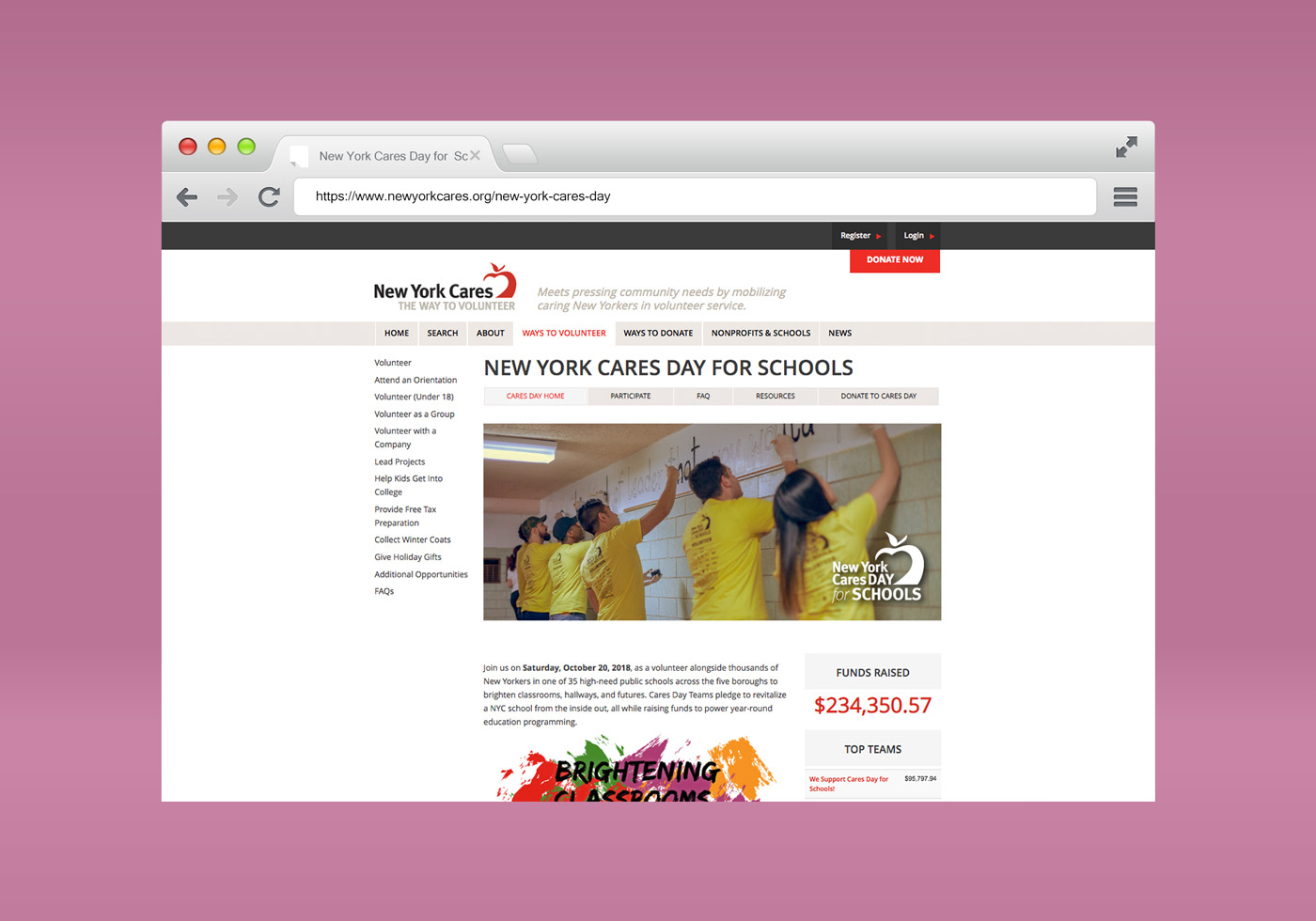Click Volunteer as a Group link
This screenshot has width=1316, height=921.
tap(415, 414)
